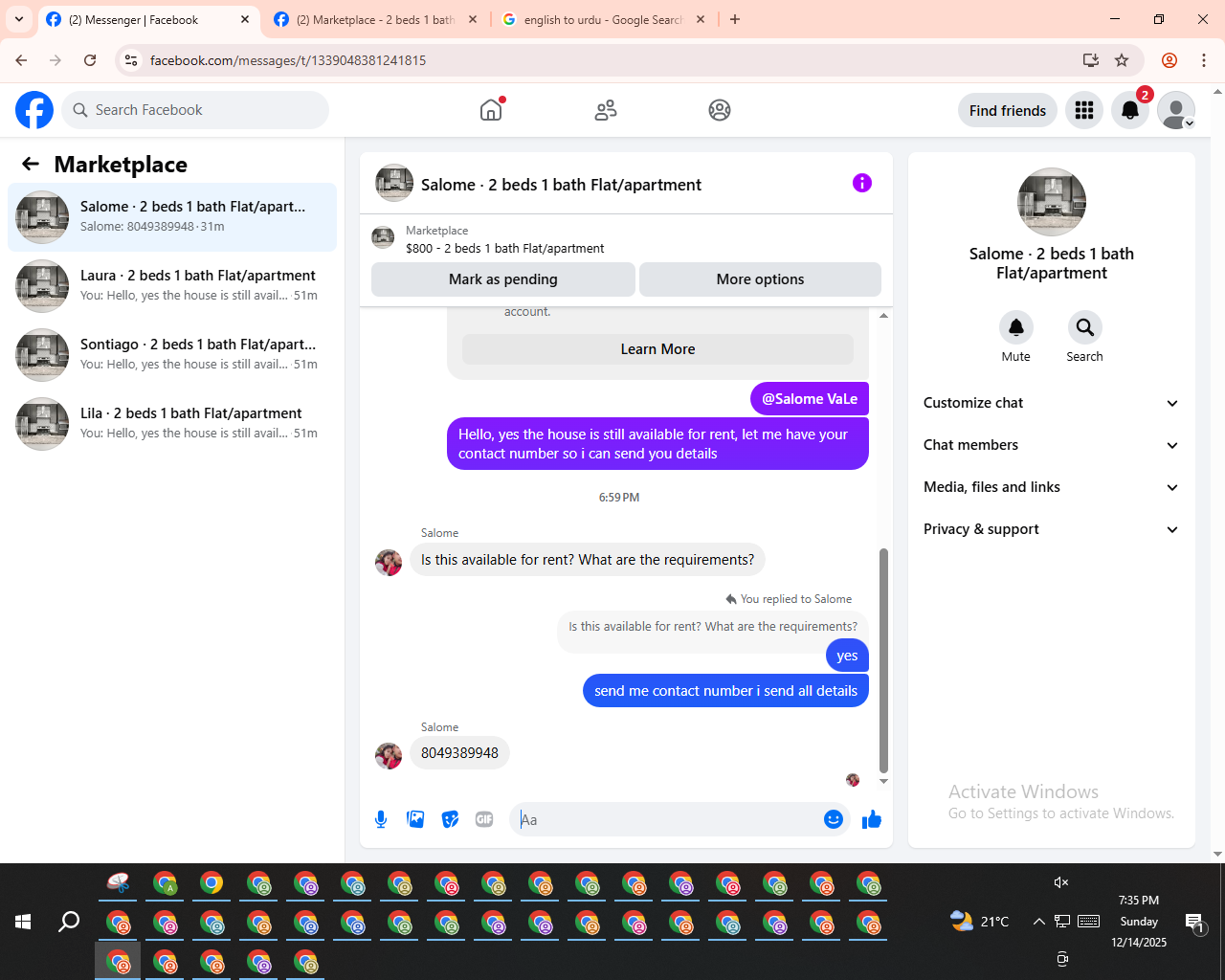This screenshot has height=980, width=1225.
Task: Open tab search dropdown arrow
Action: pos(19,19)
